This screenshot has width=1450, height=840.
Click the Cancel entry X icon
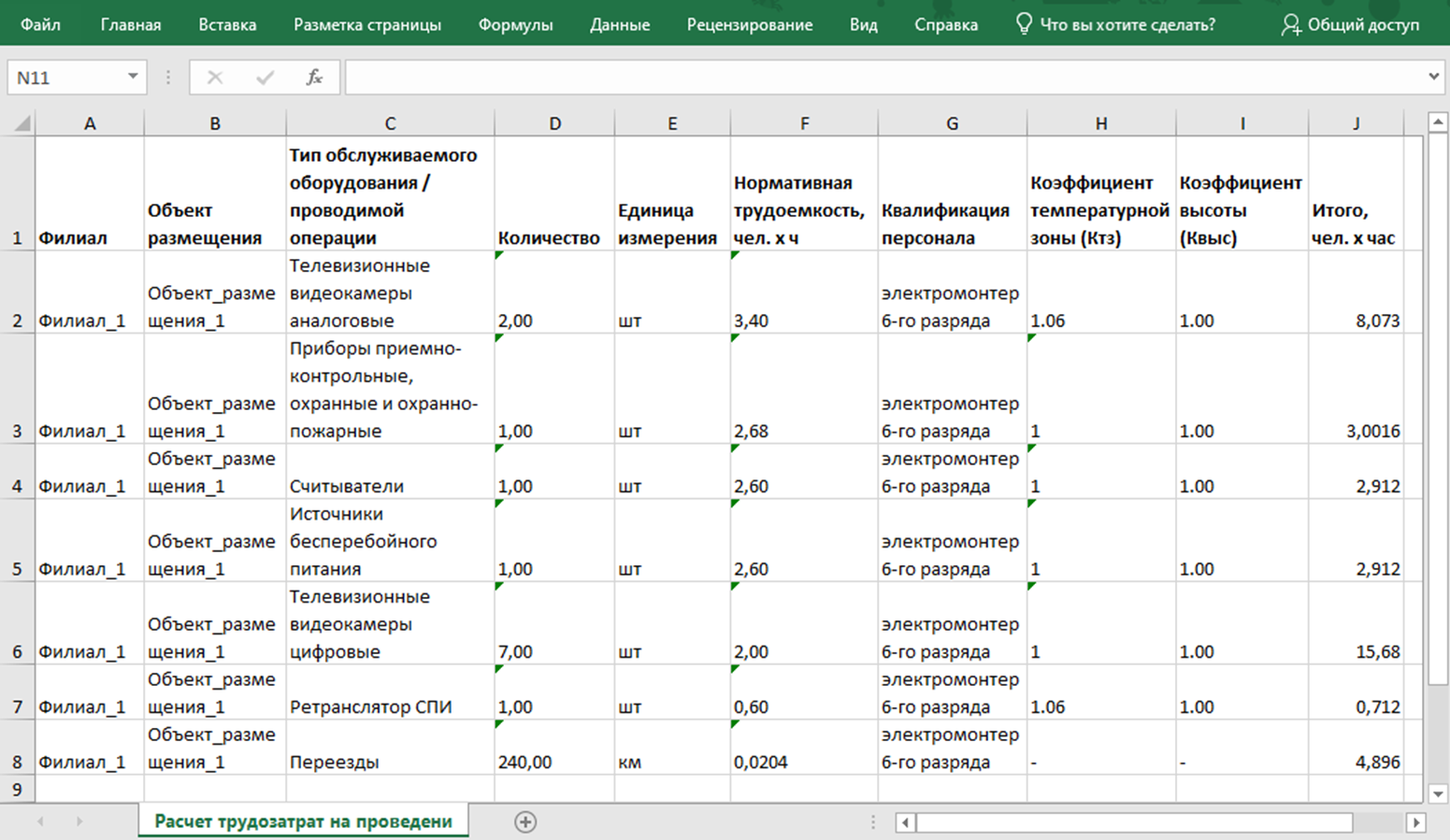[x=215, y=78]
